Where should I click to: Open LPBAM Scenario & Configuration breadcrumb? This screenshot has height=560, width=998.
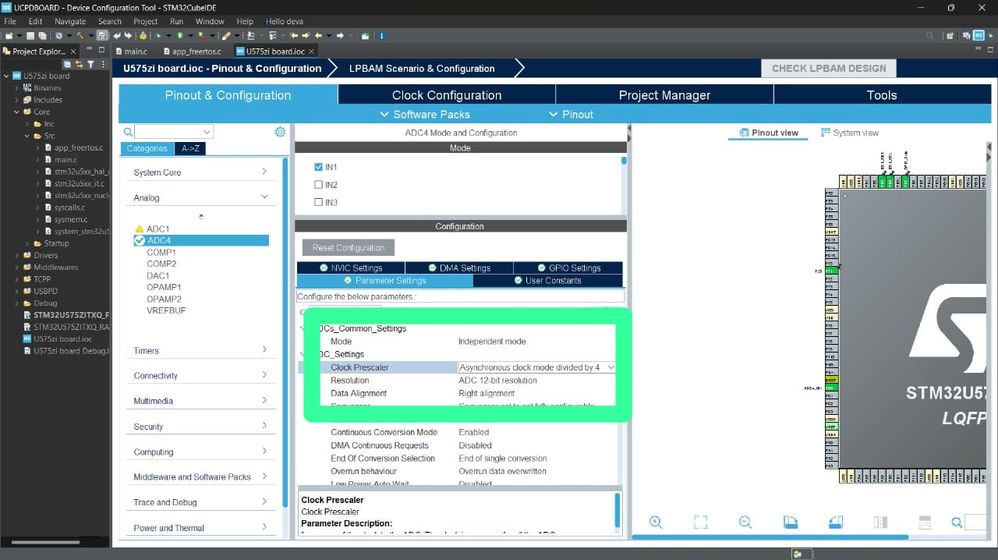(x=421, y=68)
